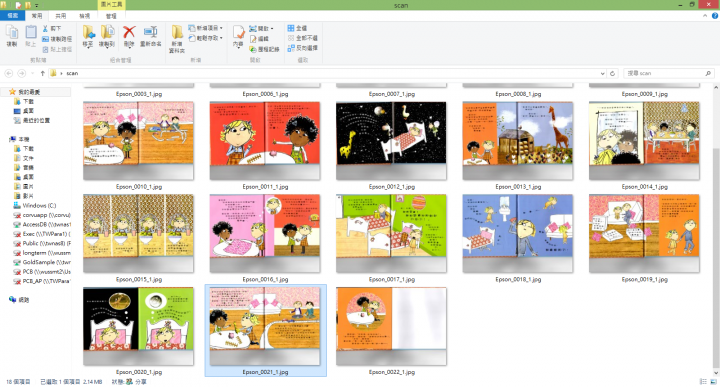Click Invert selection (反向選擇) in the ribbon
The image size is (720, 387).
[x=302, y=48]
